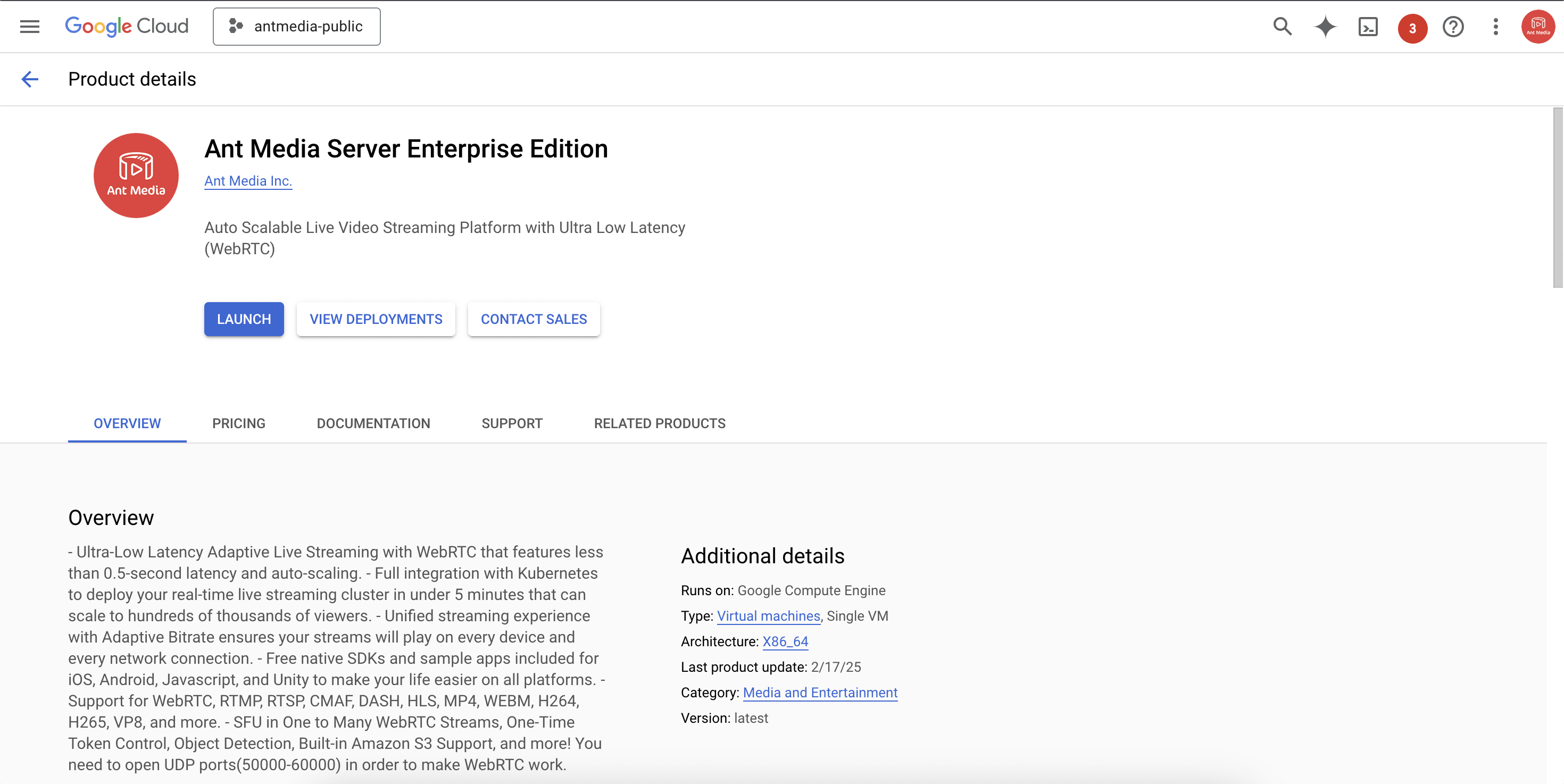Open the Ant Media account avatar
This screenshot has width=1564, height=784.
tap(1538, 27)
